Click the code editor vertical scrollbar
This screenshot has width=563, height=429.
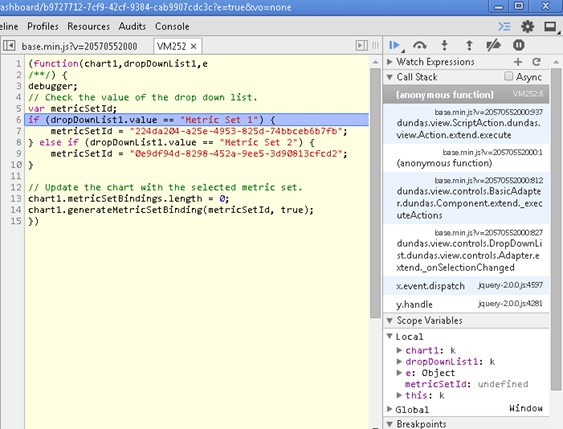375,192
